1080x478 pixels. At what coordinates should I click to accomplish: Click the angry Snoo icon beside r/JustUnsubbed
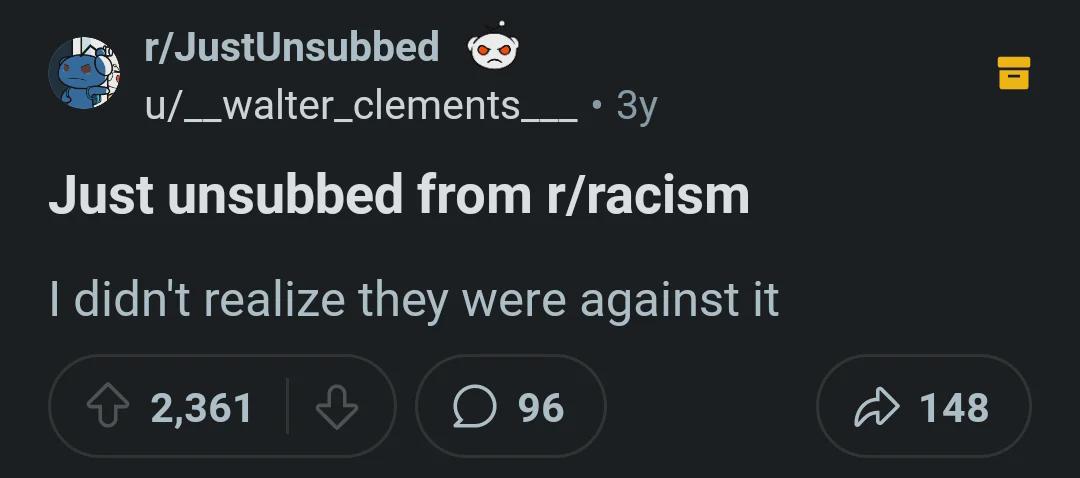[x=493, y=48]
